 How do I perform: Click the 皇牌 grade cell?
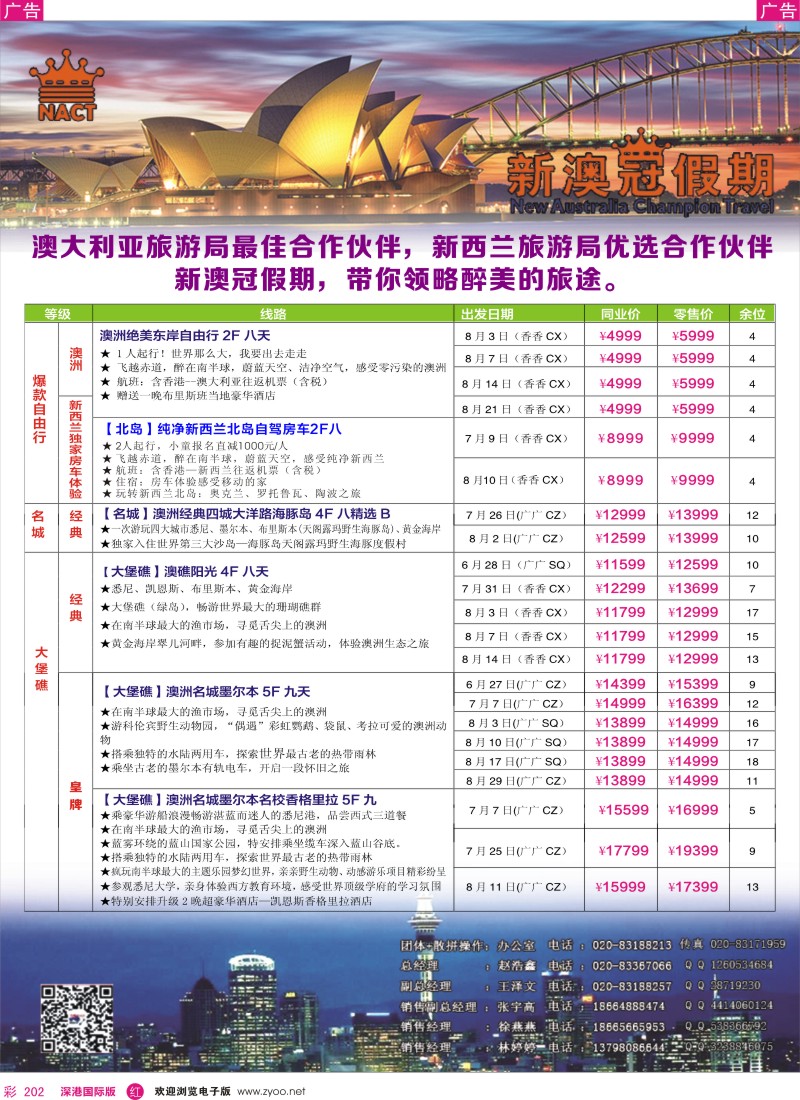[x=76, y=796]
